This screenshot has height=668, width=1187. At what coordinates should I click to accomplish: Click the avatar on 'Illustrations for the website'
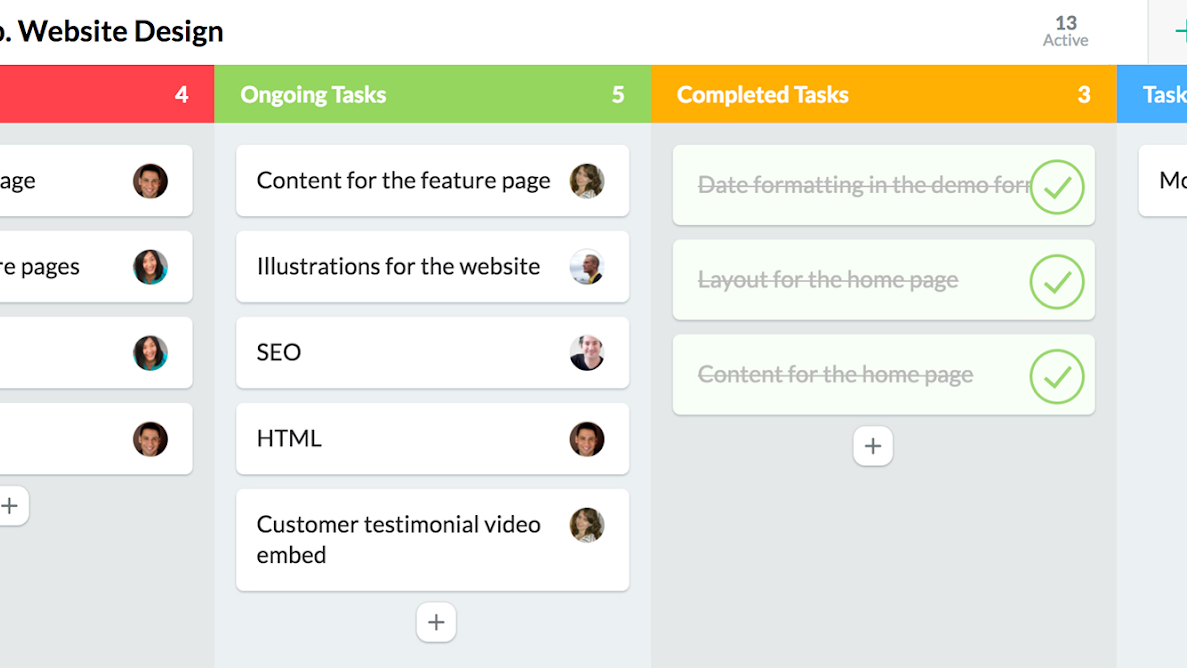tap(588, 267)
